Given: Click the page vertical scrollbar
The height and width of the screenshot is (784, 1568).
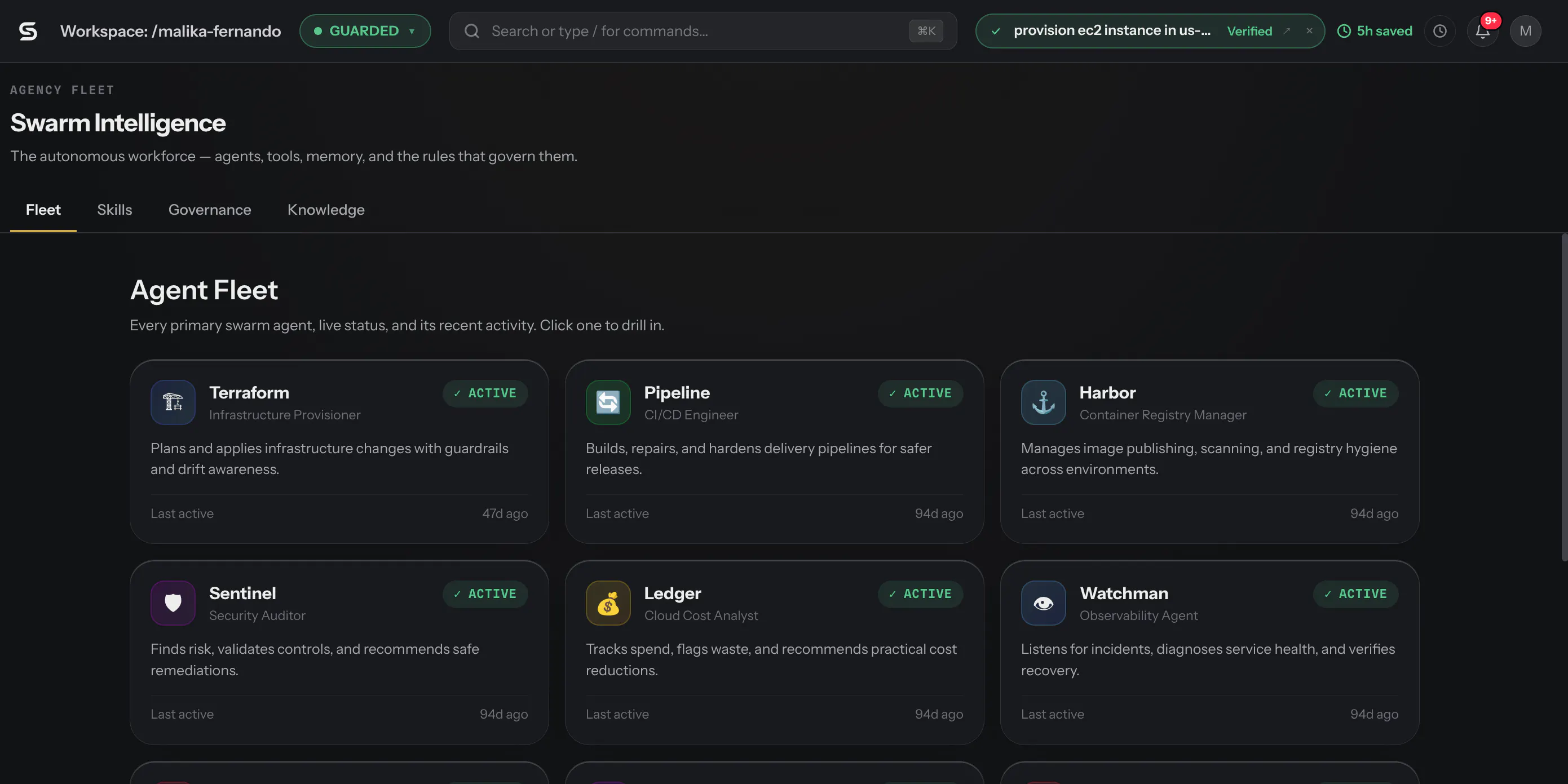Looking at the screenshot, I should 1565,397.
